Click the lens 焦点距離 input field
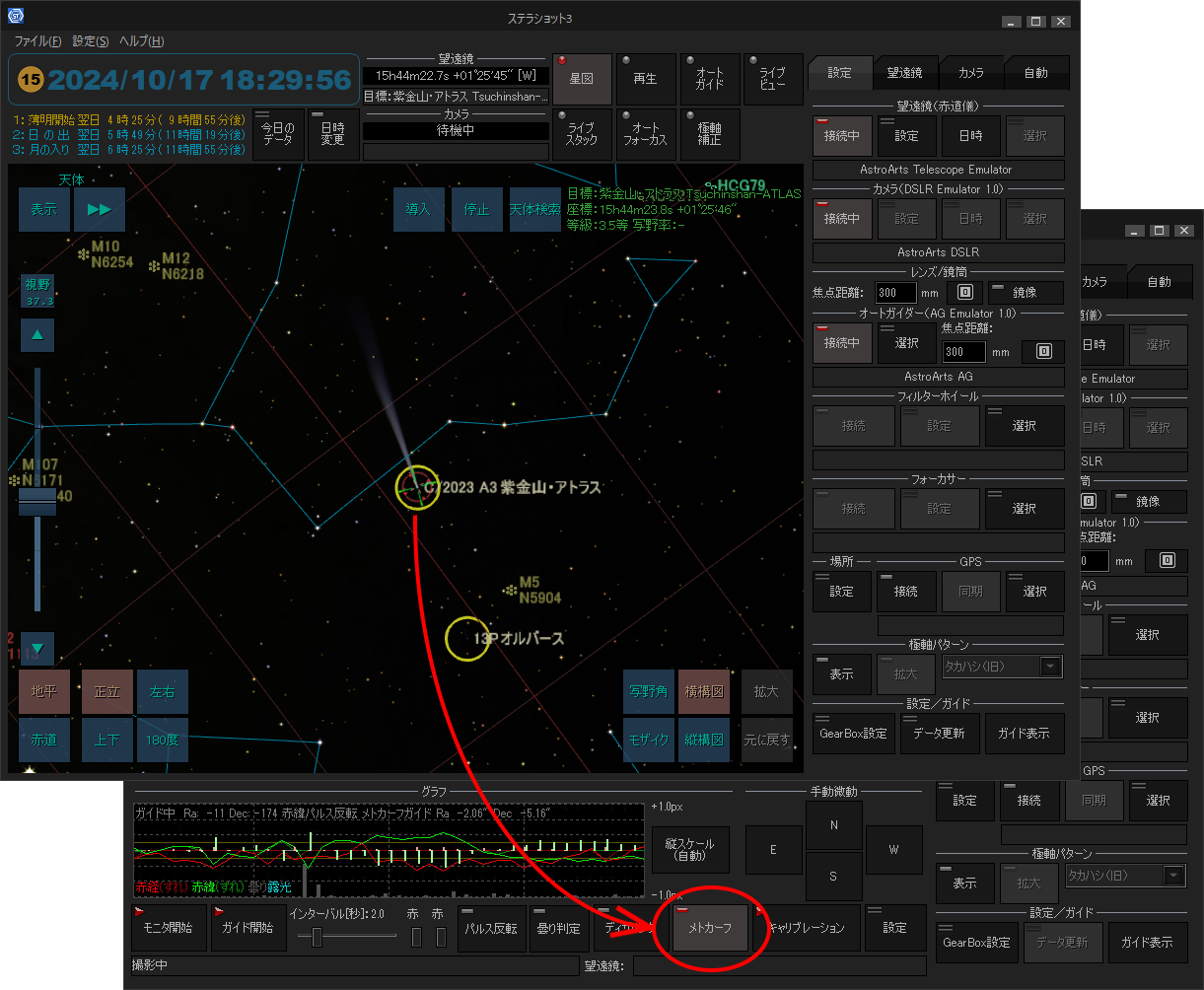Screen dimensions: 1204x990 (x=895, y=293)
